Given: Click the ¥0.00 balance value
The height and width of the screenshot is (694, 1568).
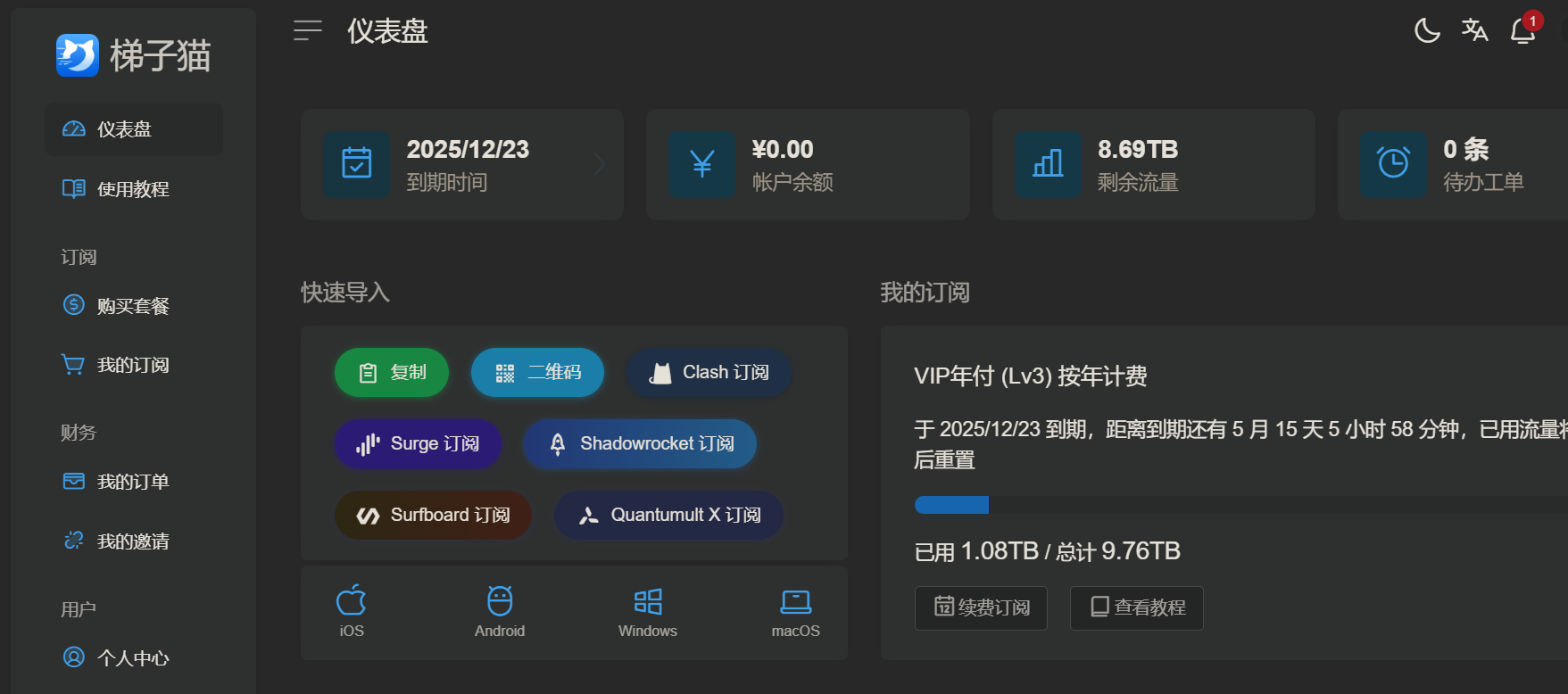Looking at the screenshot, I should point(783,149).
